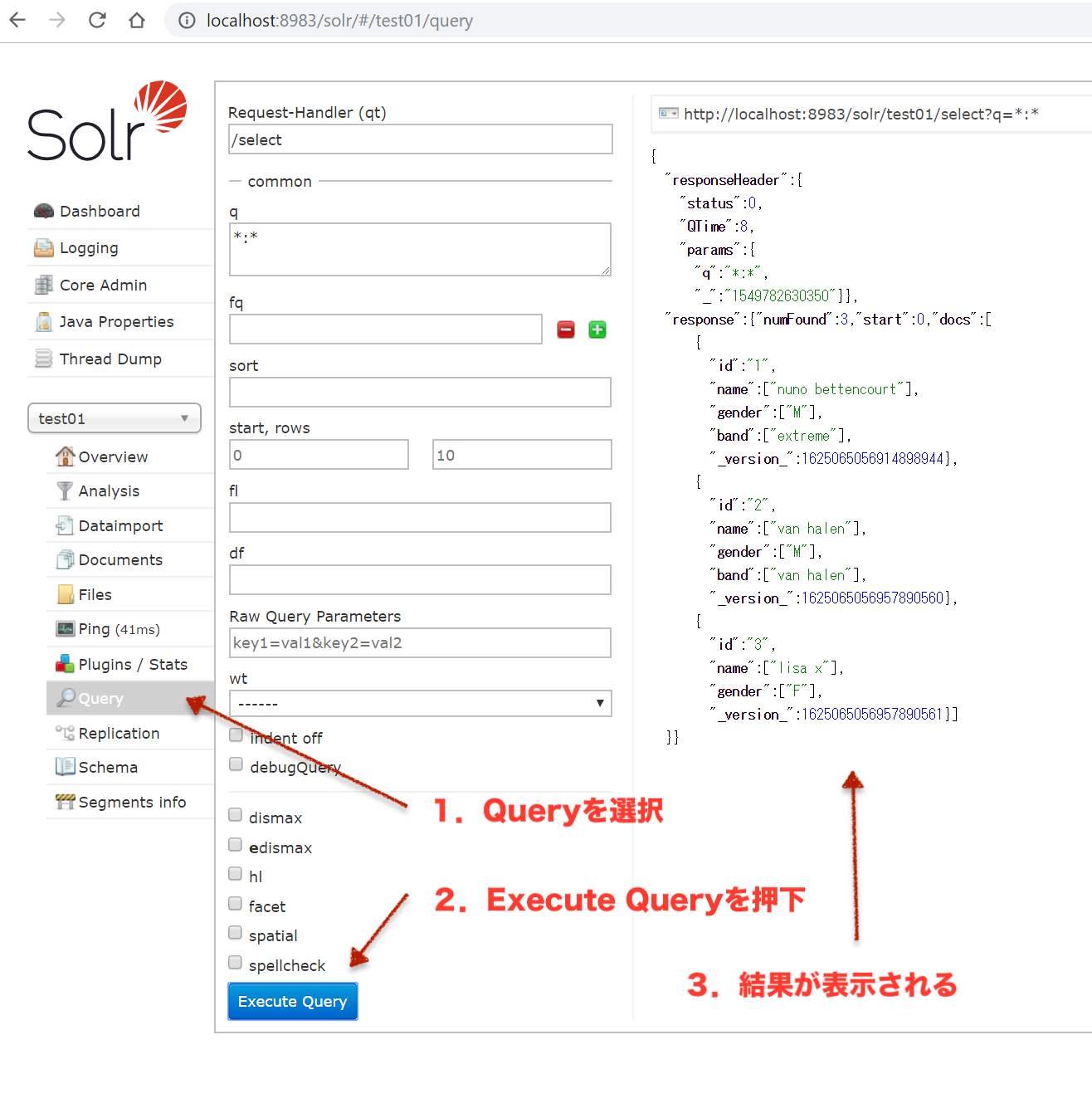This screenshot has width=1092, height=1108.
Task: Click the numFound value 3
Action: [844, 320]
